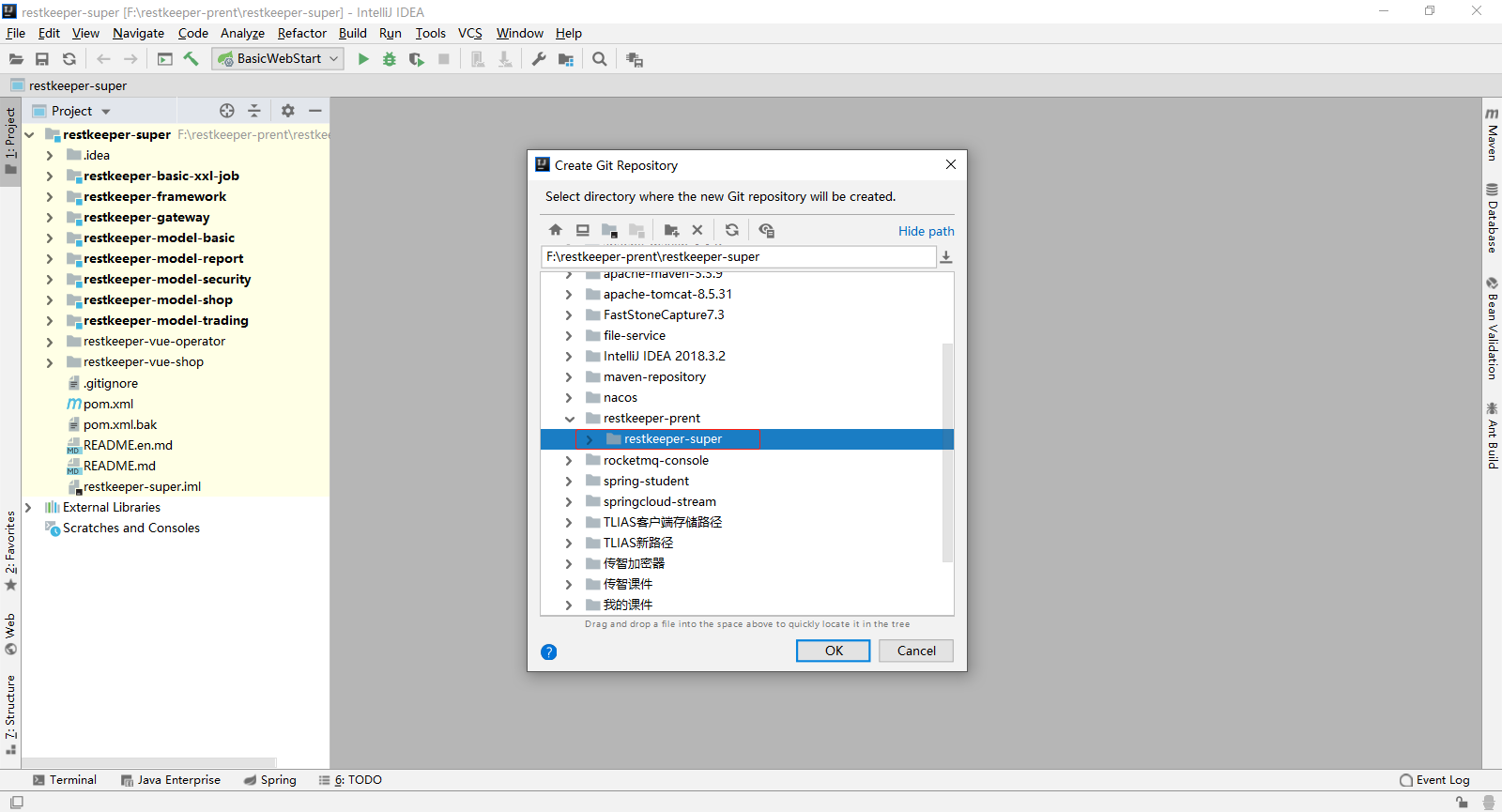Collapse restkeeper-prent folder in dialog tree
Screen dimensions: 1502x812
[x=569, y=419]
